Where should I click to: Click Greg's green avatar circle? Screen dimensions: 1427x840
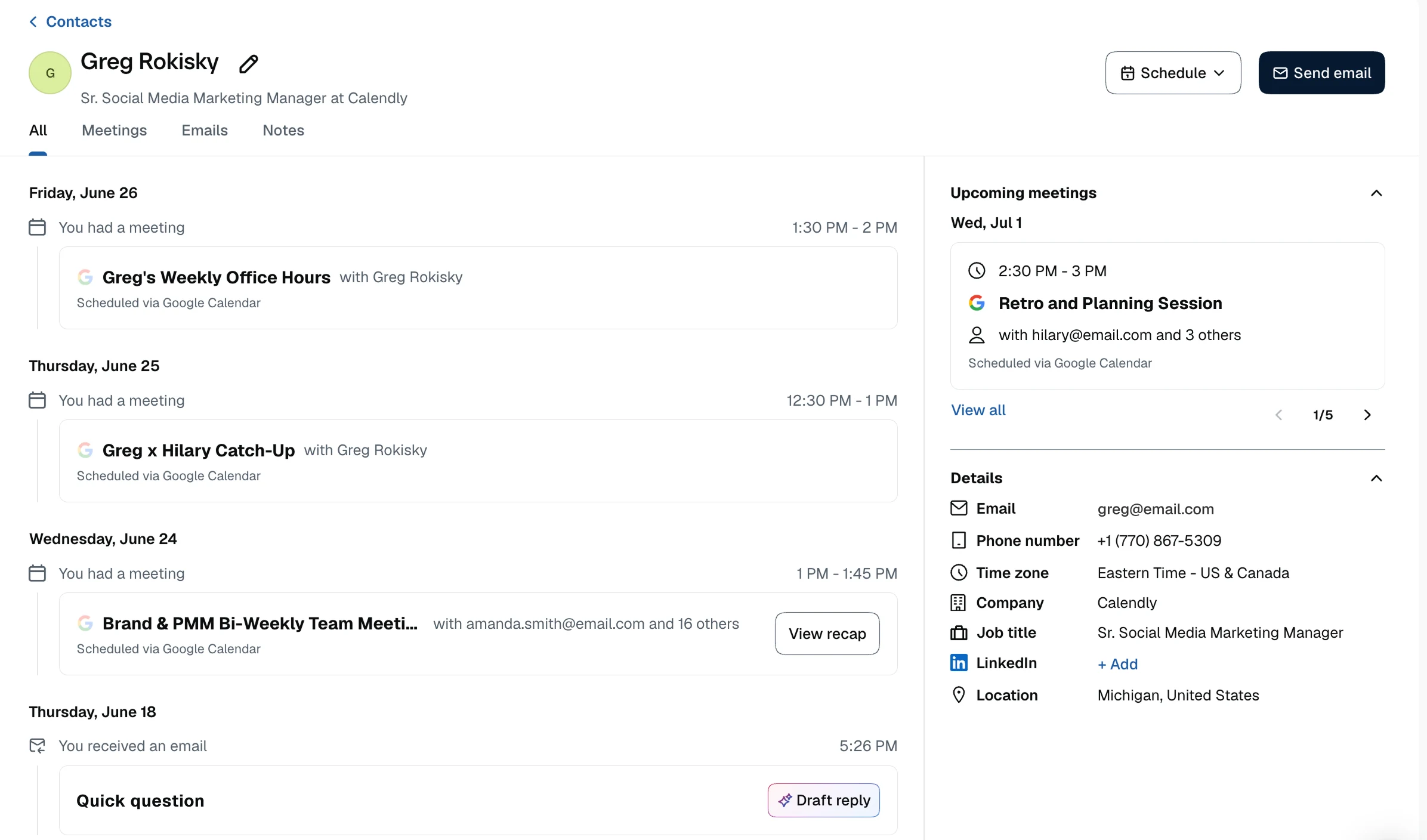50,73
